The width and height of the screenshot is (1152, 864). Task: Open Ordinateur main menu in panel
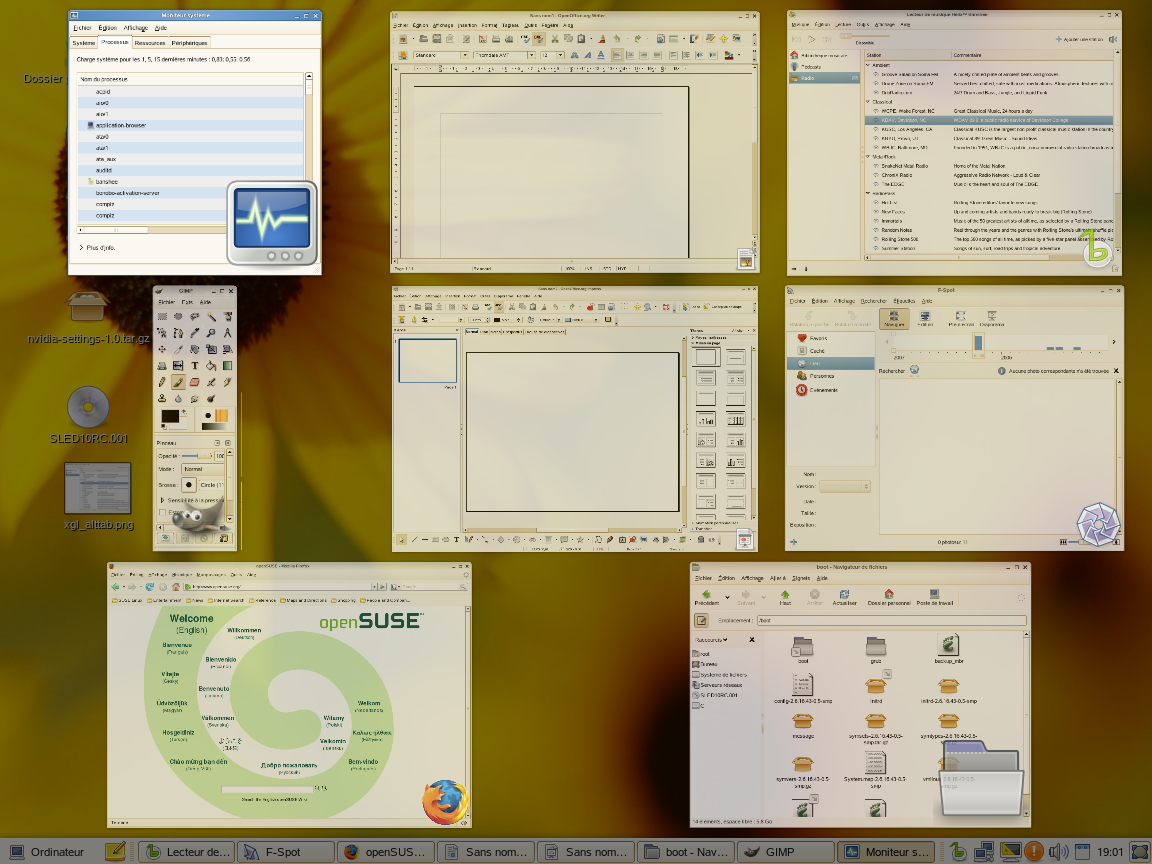coord(48,852)
